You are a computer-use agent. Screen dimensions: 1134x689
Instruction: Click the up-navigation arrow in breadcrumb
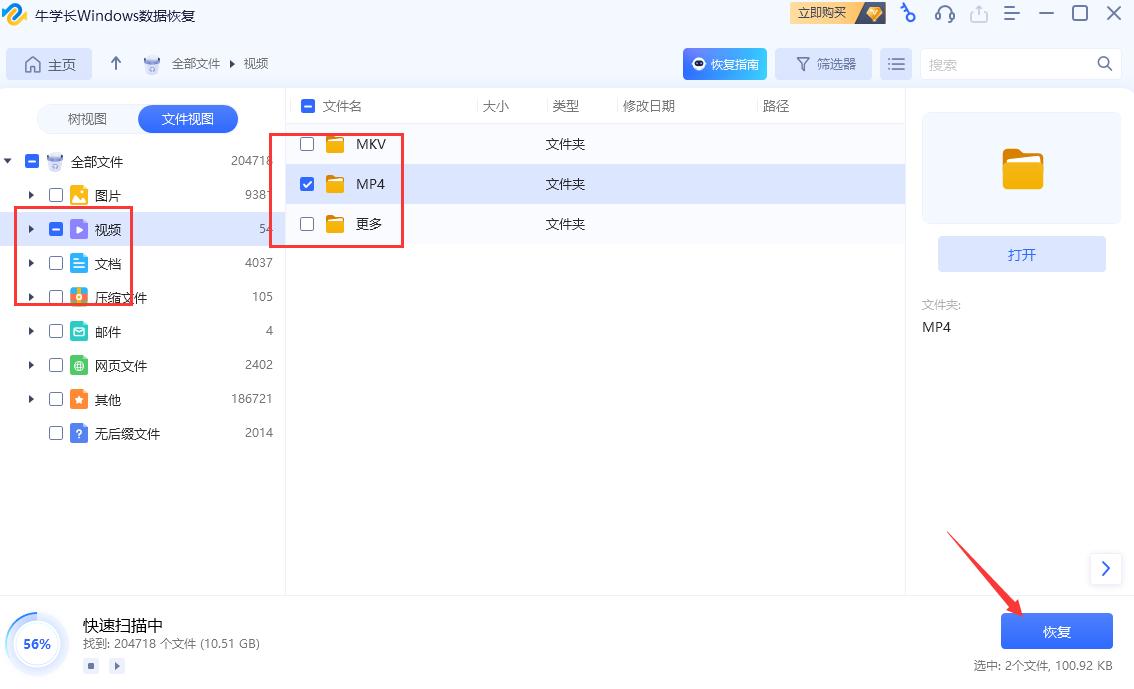tap(116, 62)
